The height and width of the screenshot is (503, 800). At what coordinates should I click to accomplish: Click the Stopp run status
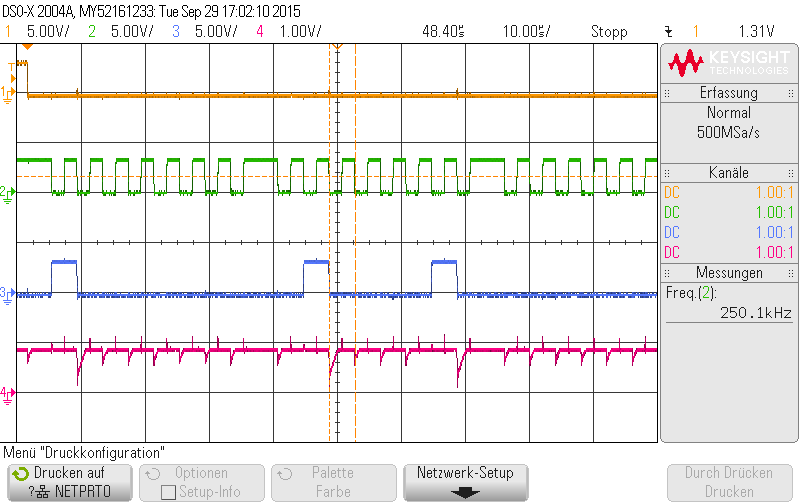coord(609,32)
